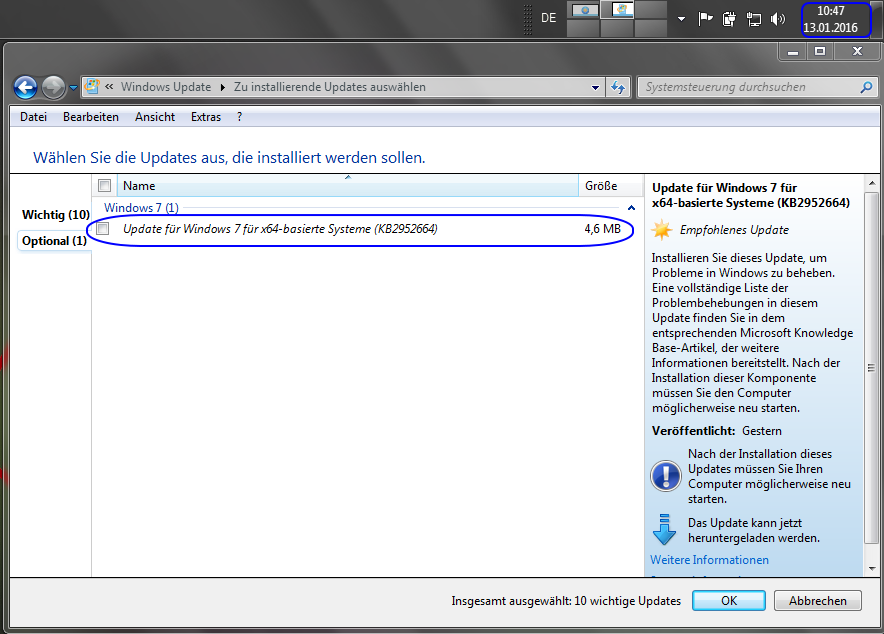The height and width of the screenshot is (634, 884).
Task: Sort the list by Größe column
Action: pyautogui.click(x=611, y=185)
